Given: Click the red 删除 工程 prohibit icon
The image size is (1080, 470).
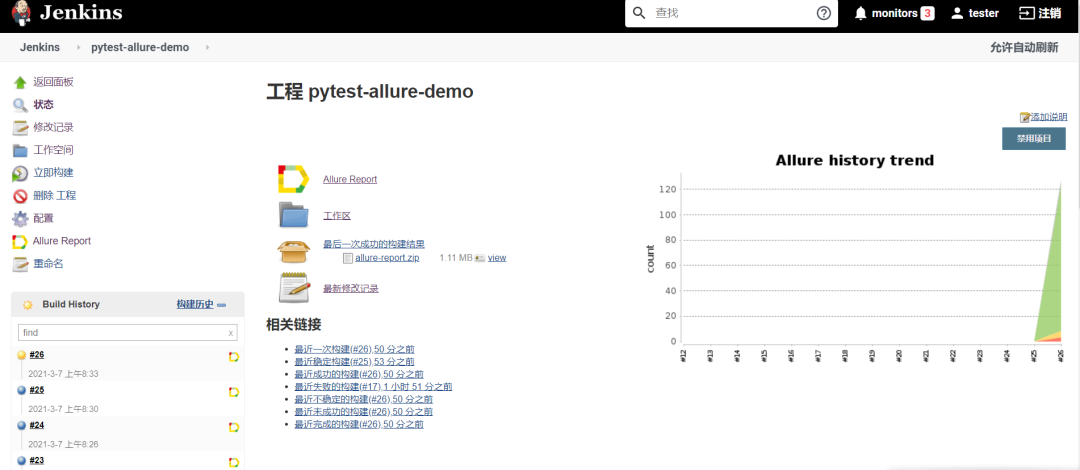Looking at the screenshot, I should pyautogui.click(x=20, y=196).
